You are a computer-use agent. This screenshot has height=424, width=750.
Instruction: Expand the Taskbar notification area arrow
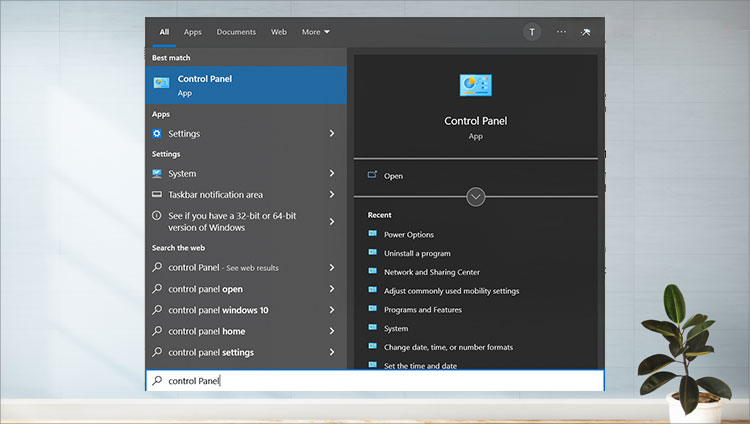331,194
